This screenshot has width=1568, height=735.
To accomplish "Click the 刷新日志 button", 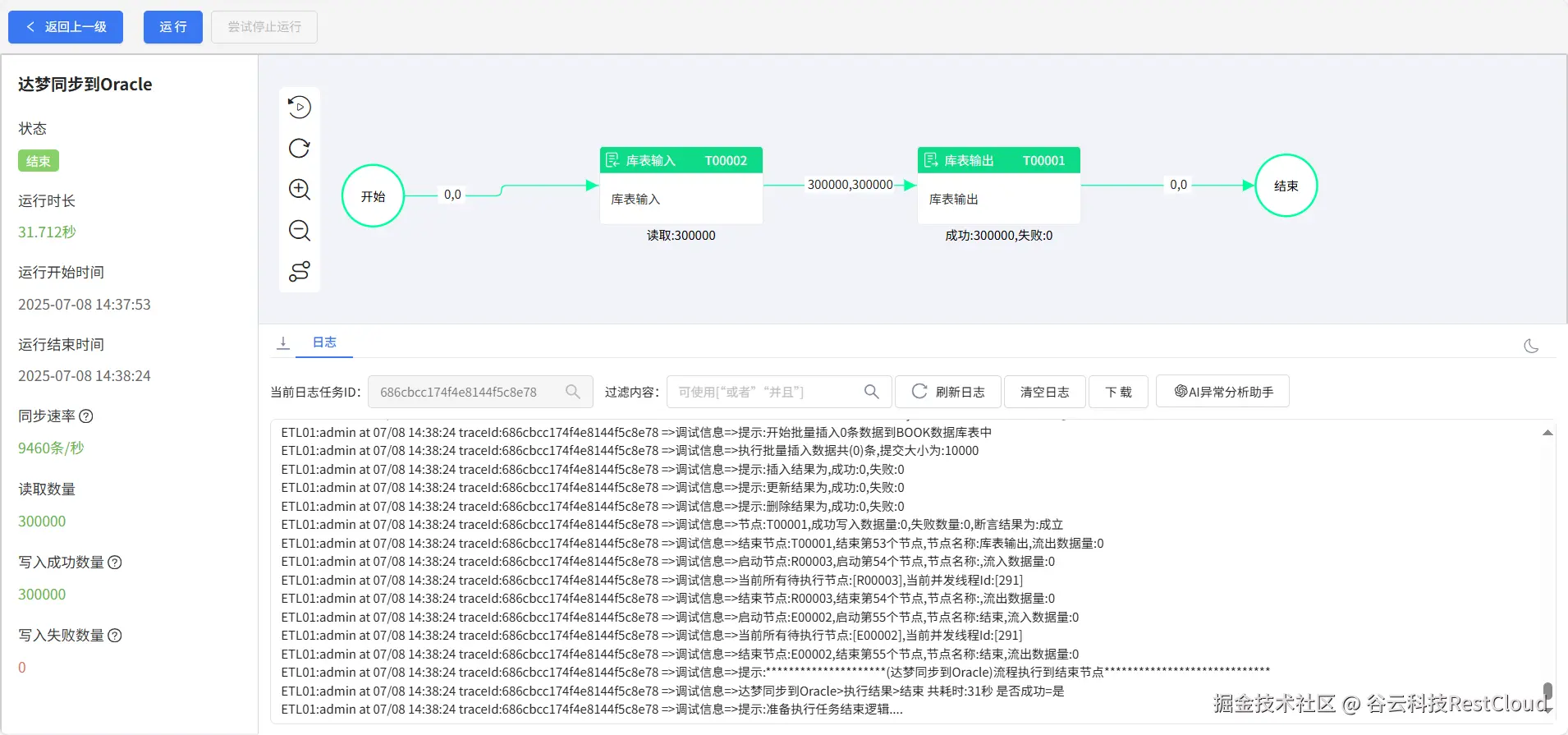I will (948, 392).
